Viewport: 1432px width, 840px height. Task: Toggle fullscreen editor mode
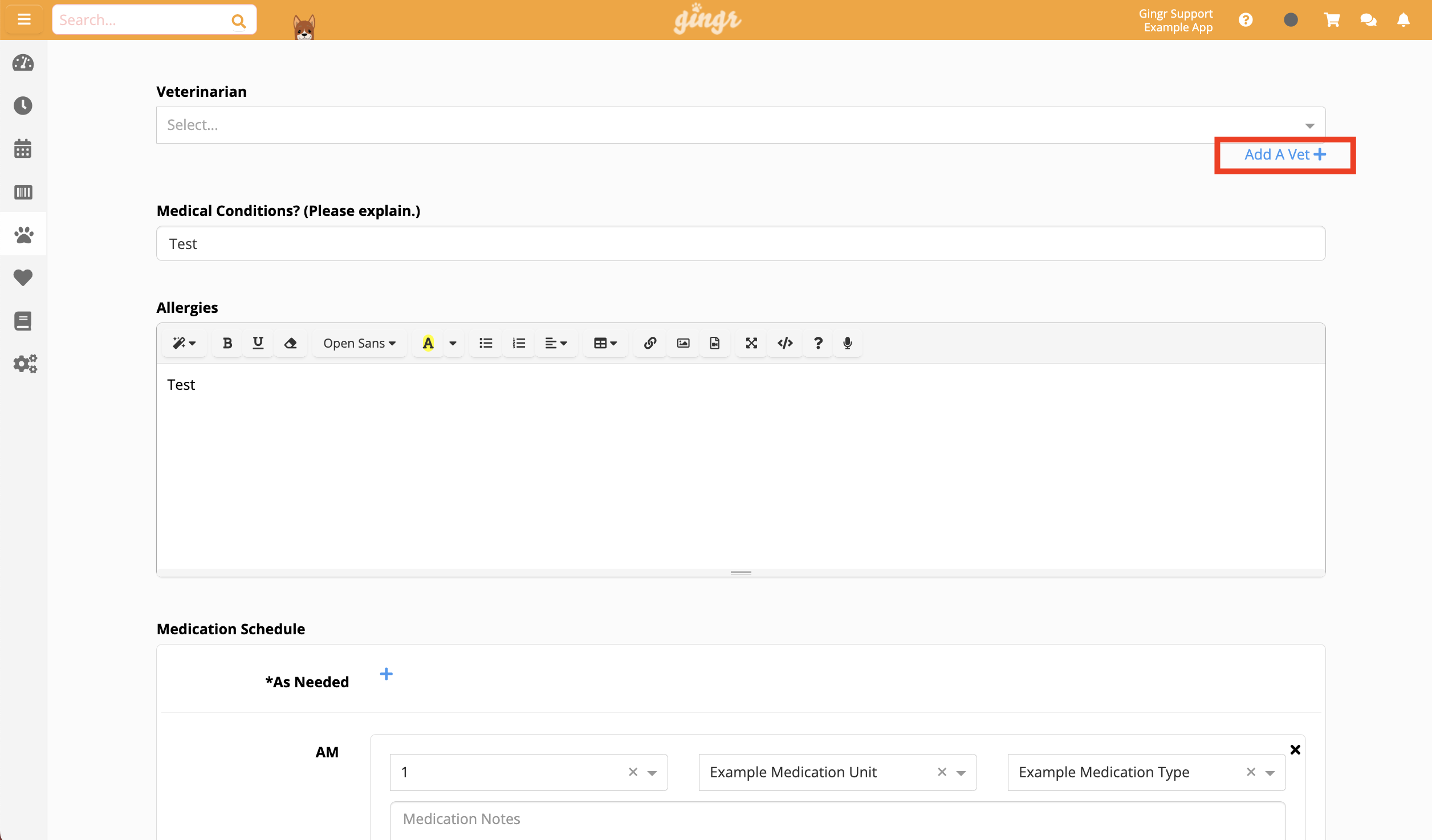coord(752,343)
